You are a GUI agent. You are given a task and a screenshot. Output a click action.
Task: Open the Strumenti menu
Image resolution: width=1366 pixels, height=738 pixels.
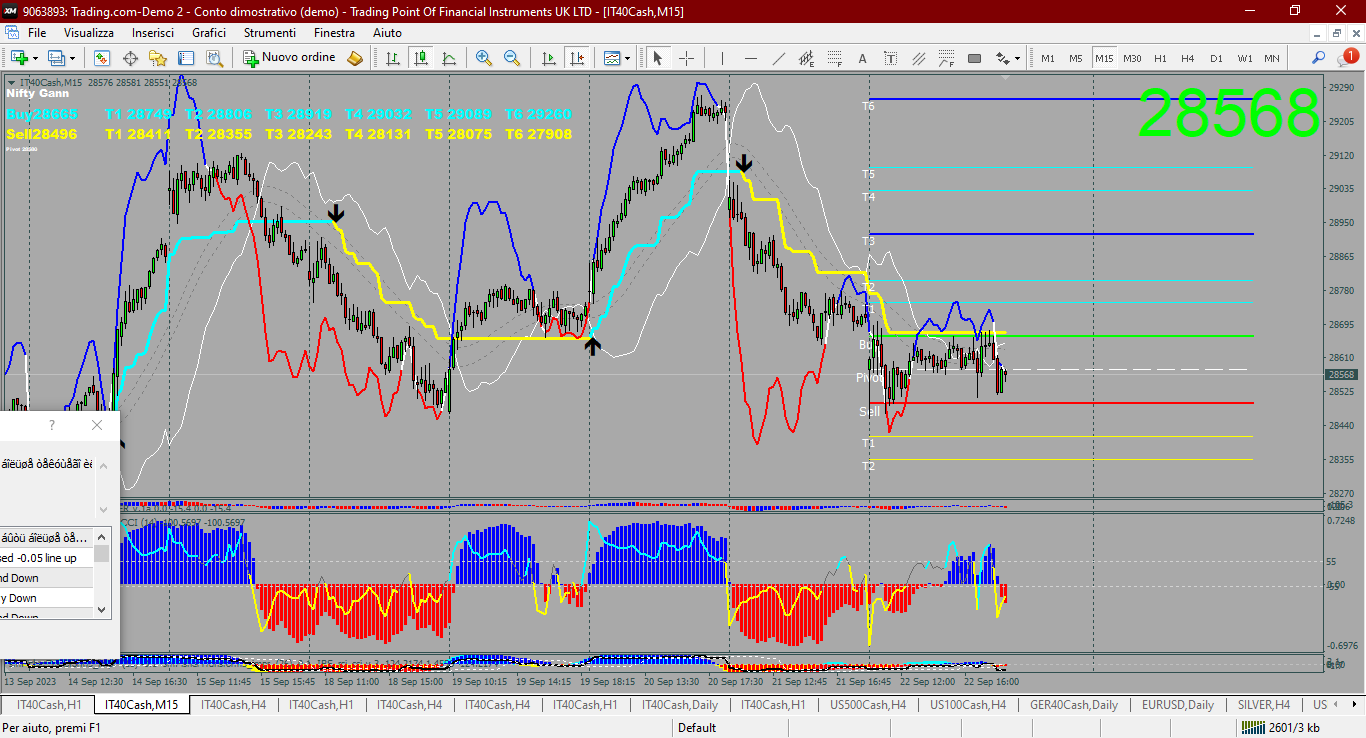pos(270,33)
